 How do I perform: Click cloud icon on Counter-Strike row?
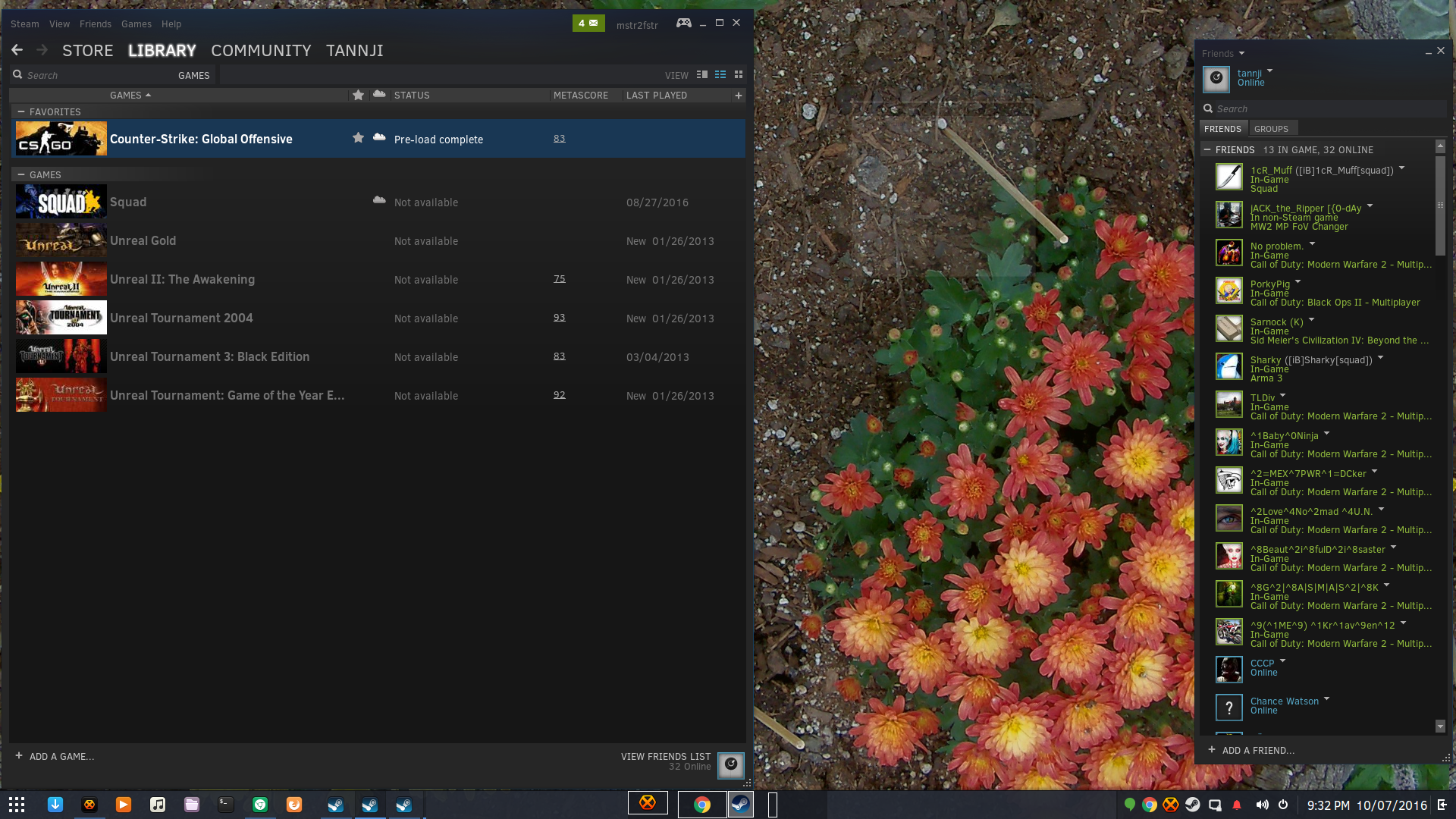pos(379,137)
